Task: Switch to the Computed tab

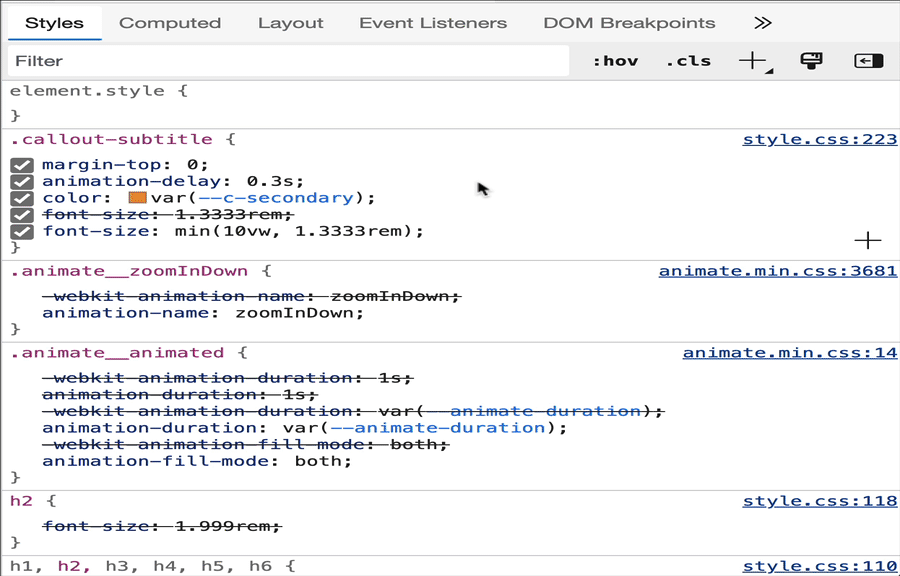Action: [x=169, y=21]
